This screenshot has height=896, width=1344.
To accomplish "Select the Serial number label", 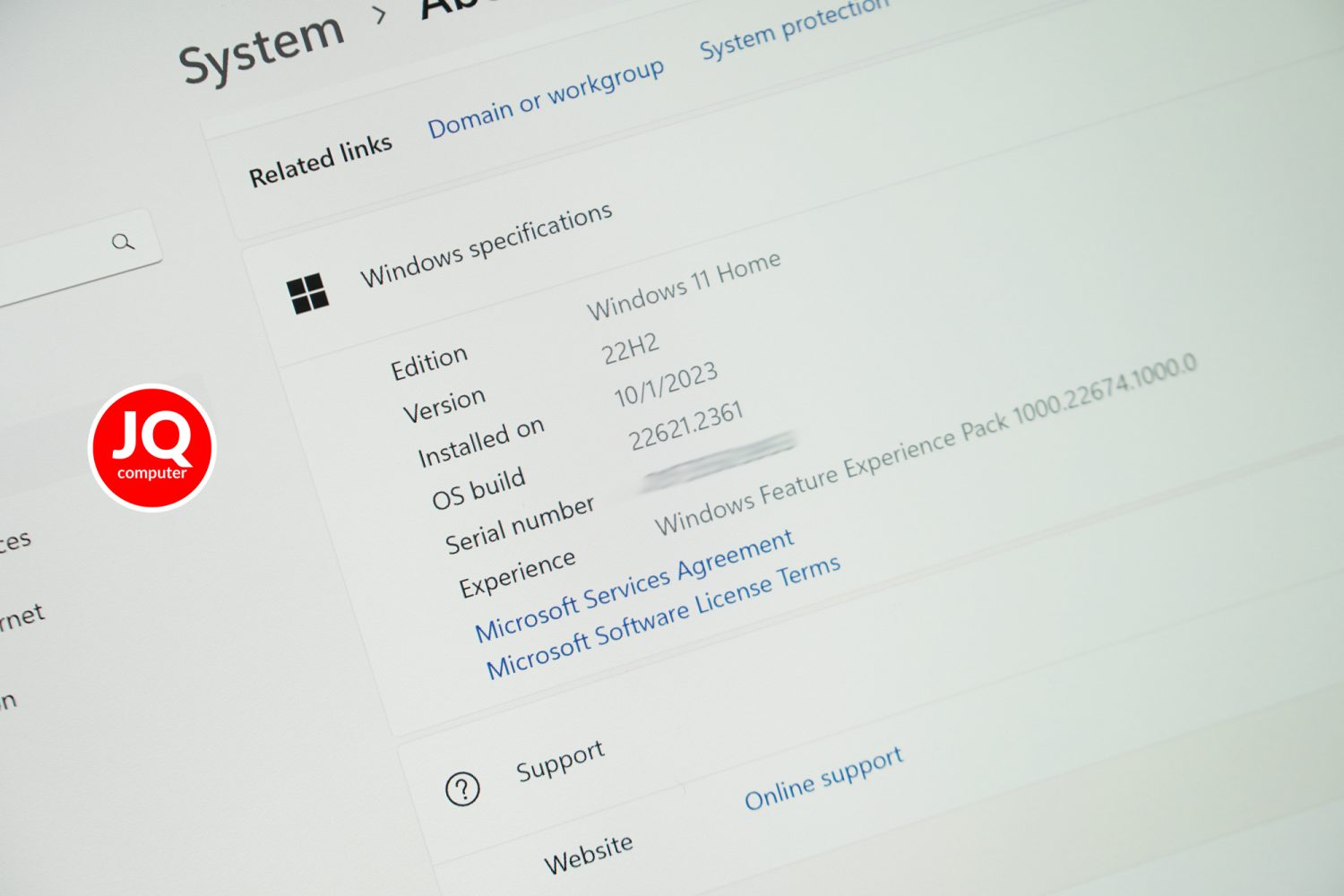I will tap(520, 525).
